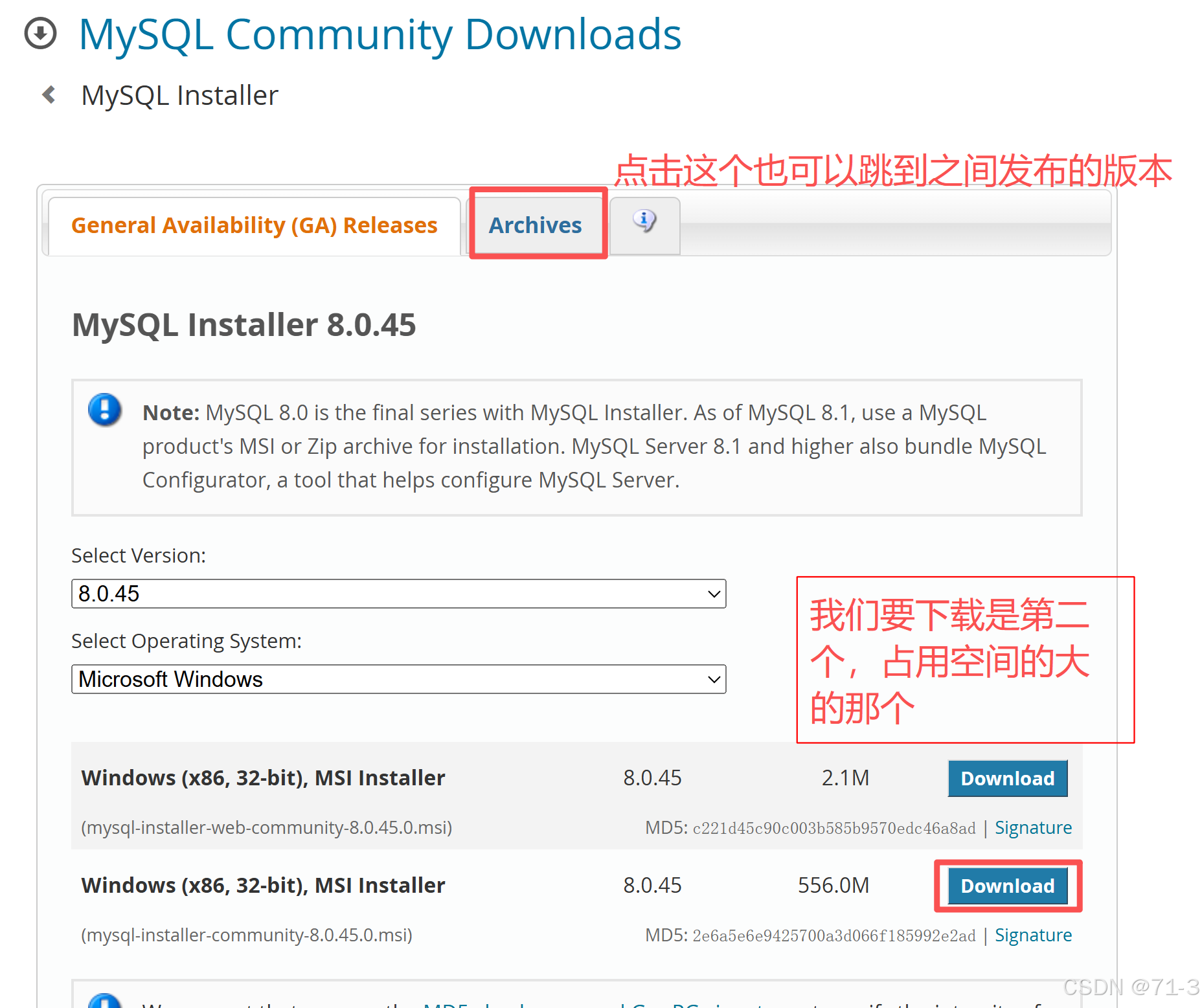Viewport: 1202px width, 1008px height.
Task: Click the MD5 hash starting with 2e6a5e6e
Action: (x=834, y=936)
